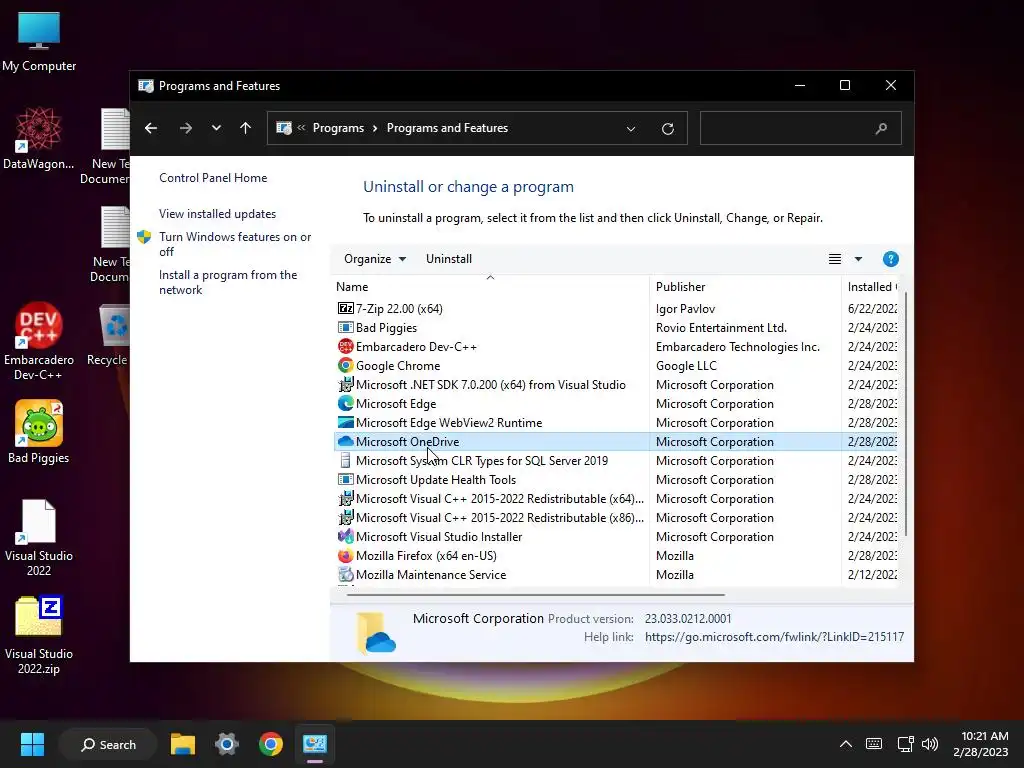Select the Visual Studio 2022.zip file on desktop
This screenshot has width=1024, height=768.
(39, 635)
